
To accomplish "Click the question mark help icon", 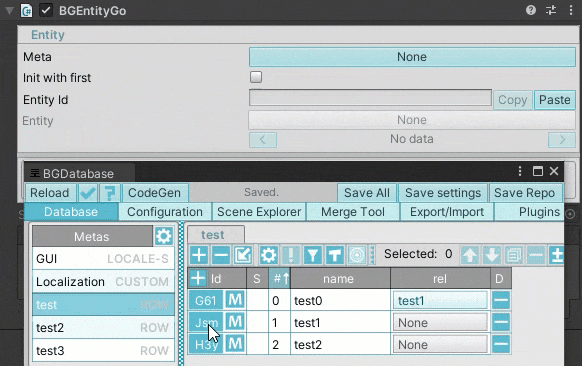I will pos(110,193).
